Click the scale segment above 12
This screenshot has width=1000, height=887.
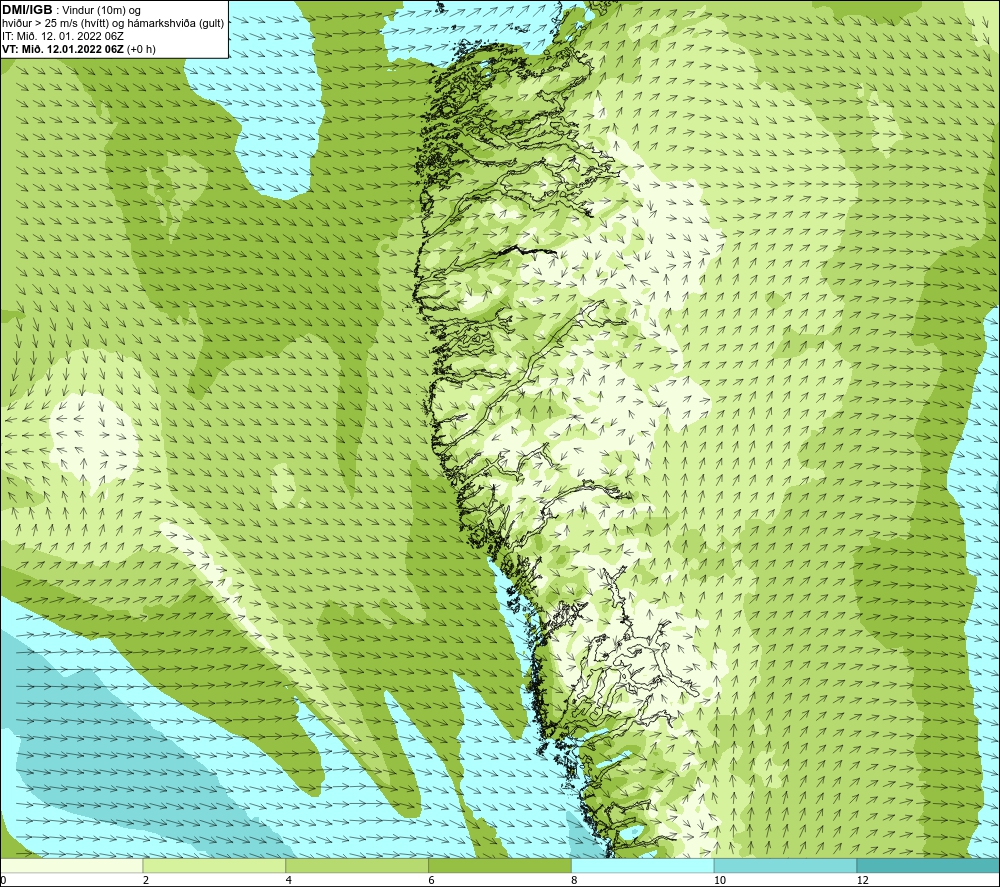[x=929, y=865]
